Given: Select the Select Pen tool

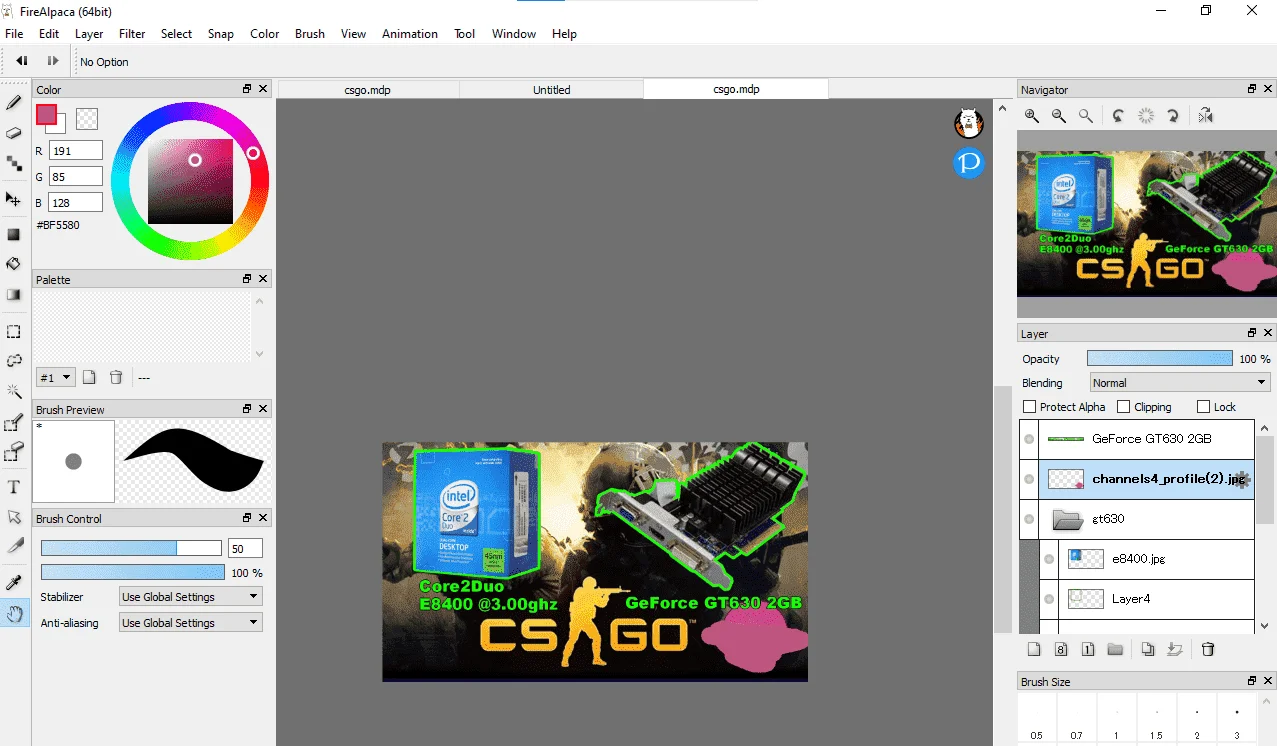Looking at the screenshot, I should [x=14, y=423].
